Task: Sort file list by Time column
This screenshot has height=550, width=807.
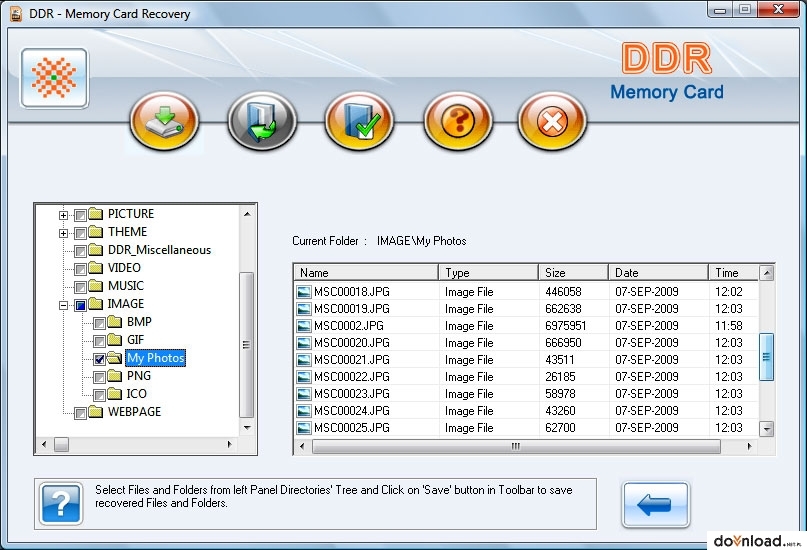Action: (x=733, y=272)
